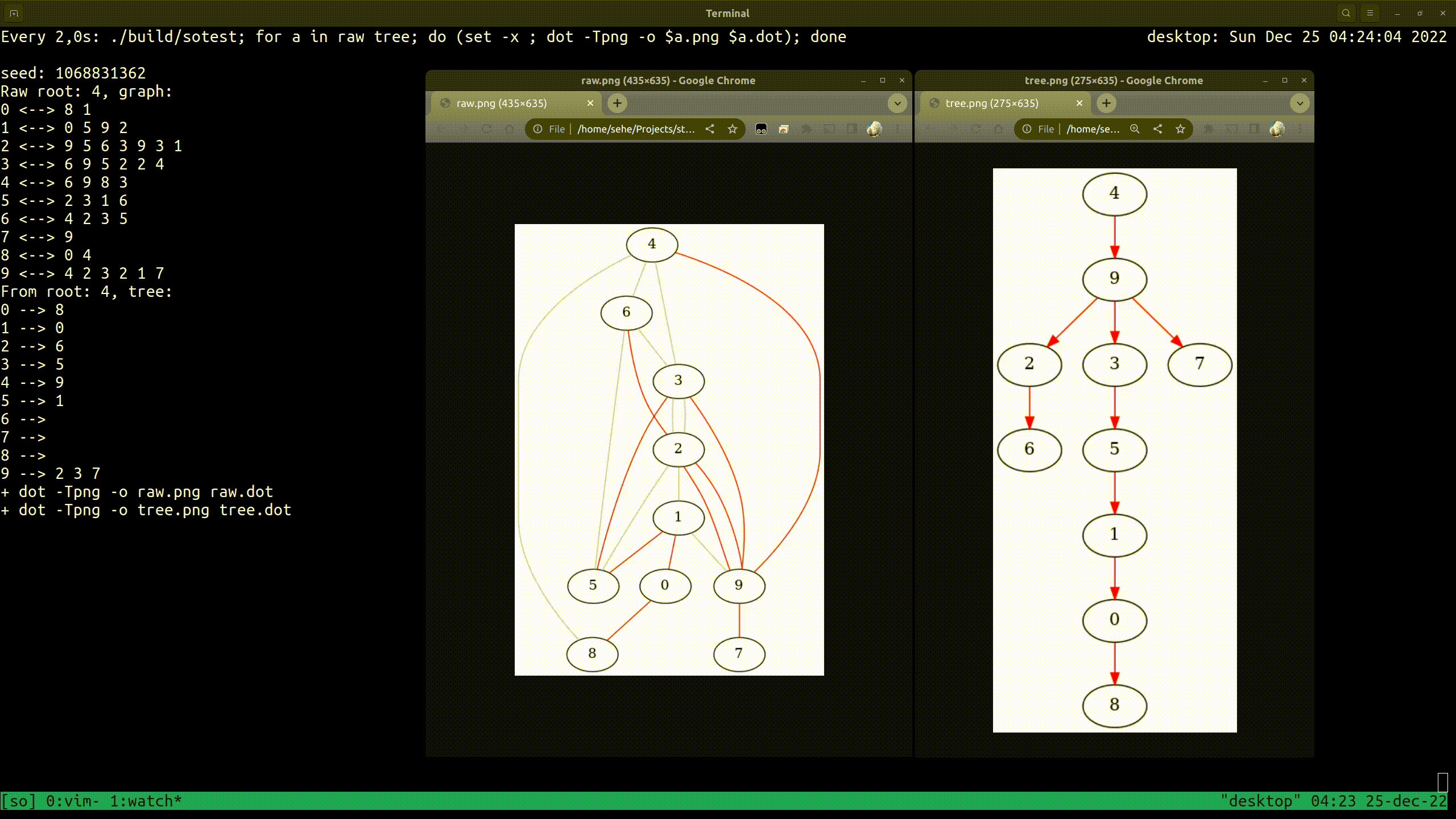The height and width of the screenshot is (819, 1456).
Task: Click the star icon in tree.png window
Action: (1180, 129)
